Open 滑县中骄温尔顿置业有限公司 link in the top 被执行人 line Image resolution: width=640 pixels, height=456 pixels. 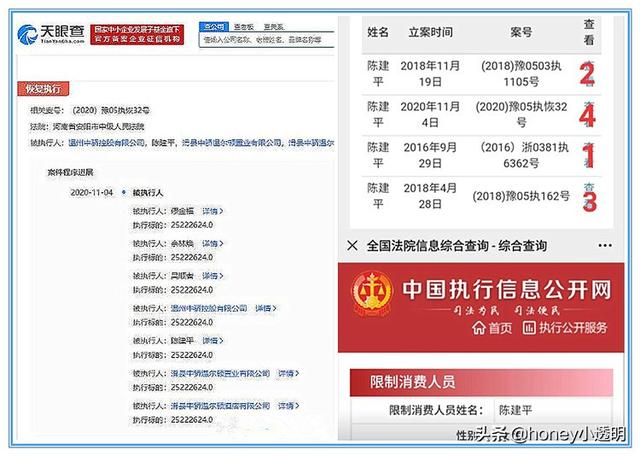(x=232, y=143)
